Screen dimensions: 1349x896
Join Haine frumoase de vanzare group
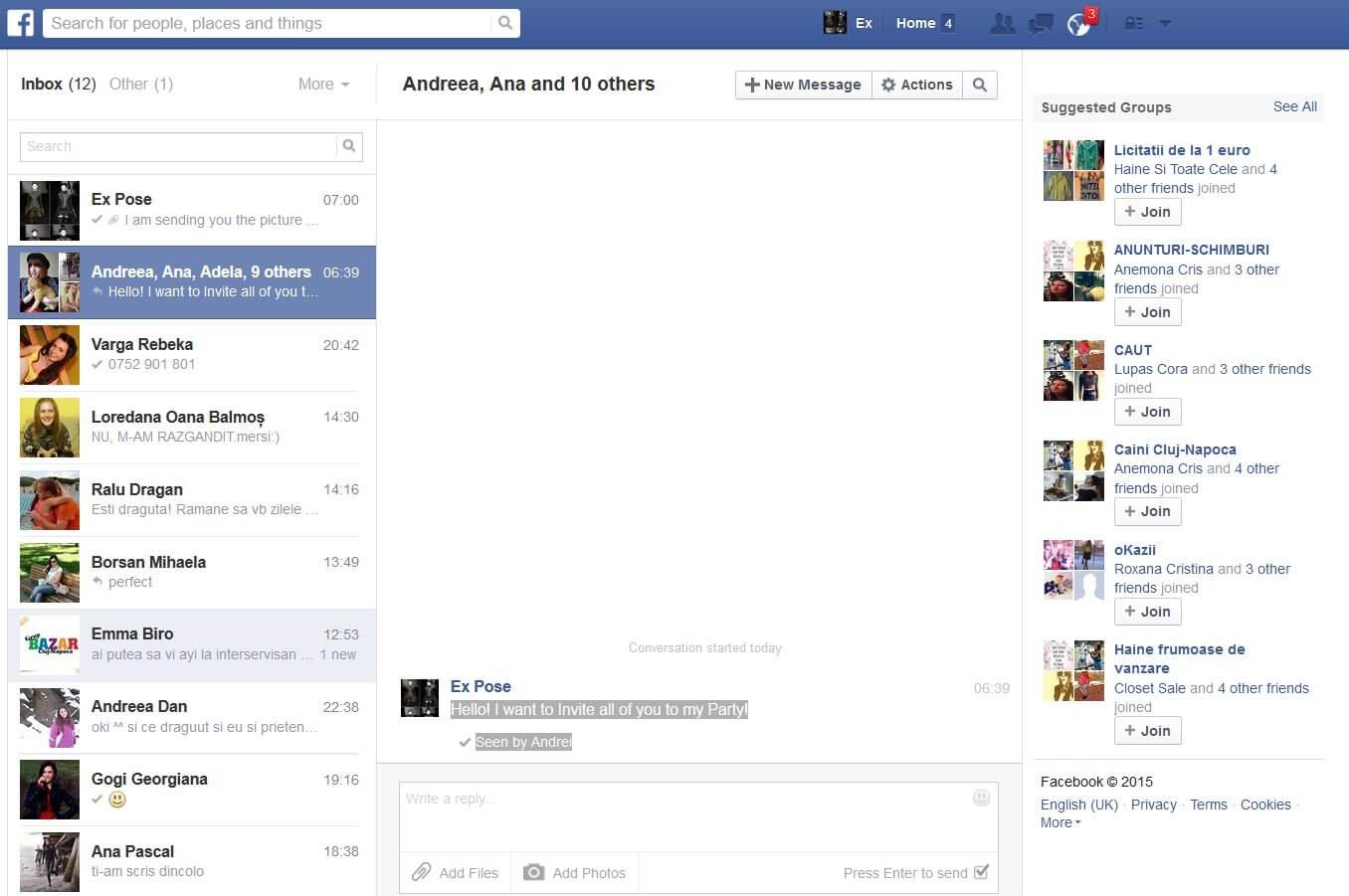[x=1147, y=731]
